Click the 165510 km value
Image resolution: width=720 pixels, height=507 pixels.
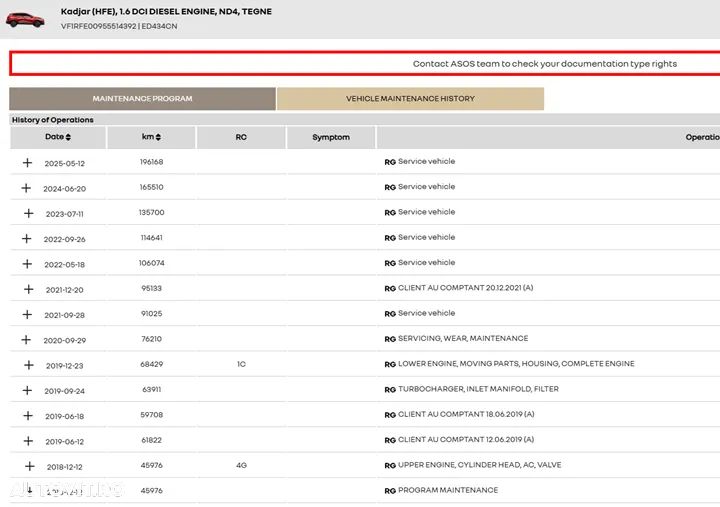pos(152,187)
